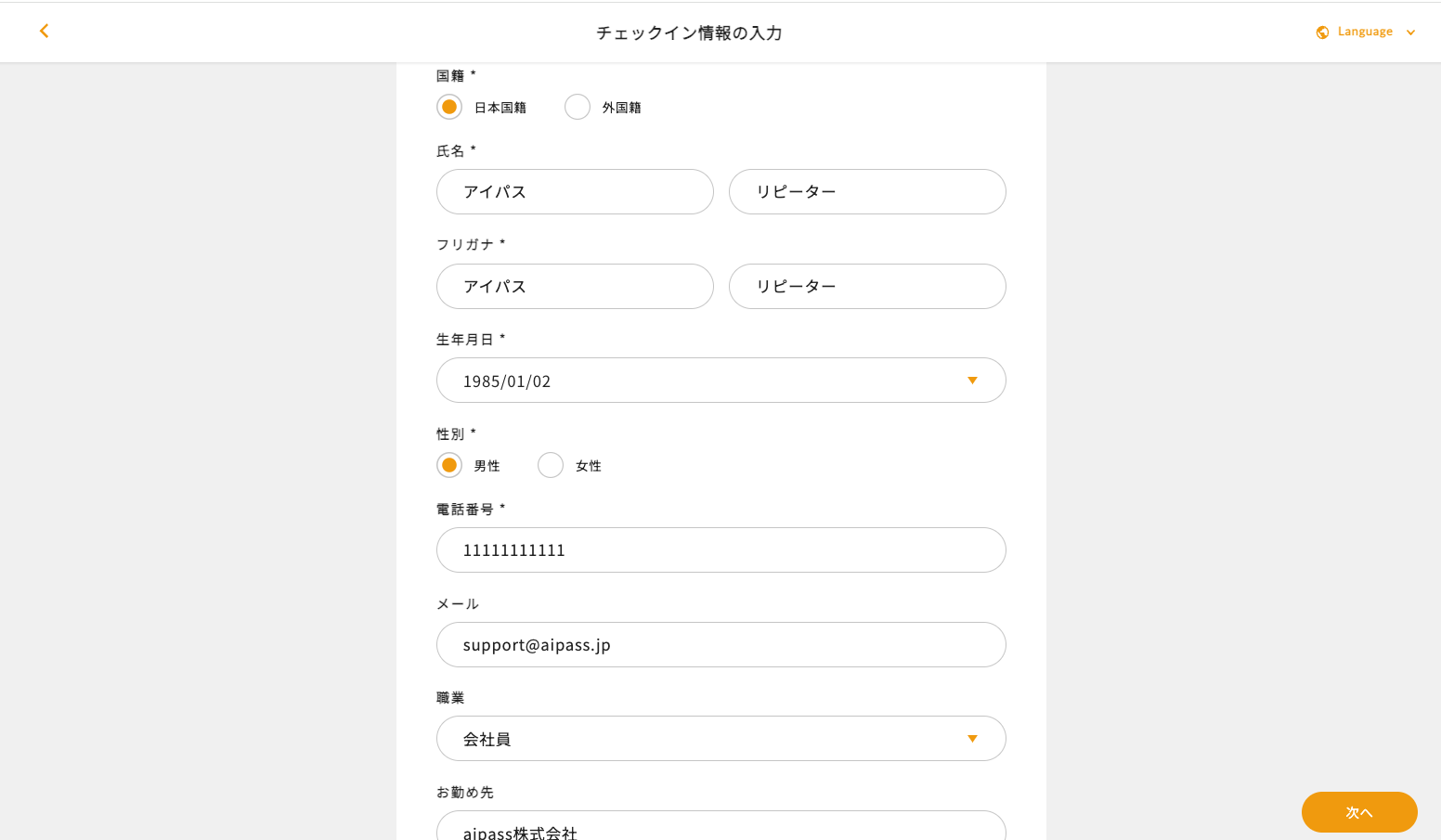Viewport: 1441px width, 840px height.
Task: Click the お勤め先 field label
Action: pos(465,793)
